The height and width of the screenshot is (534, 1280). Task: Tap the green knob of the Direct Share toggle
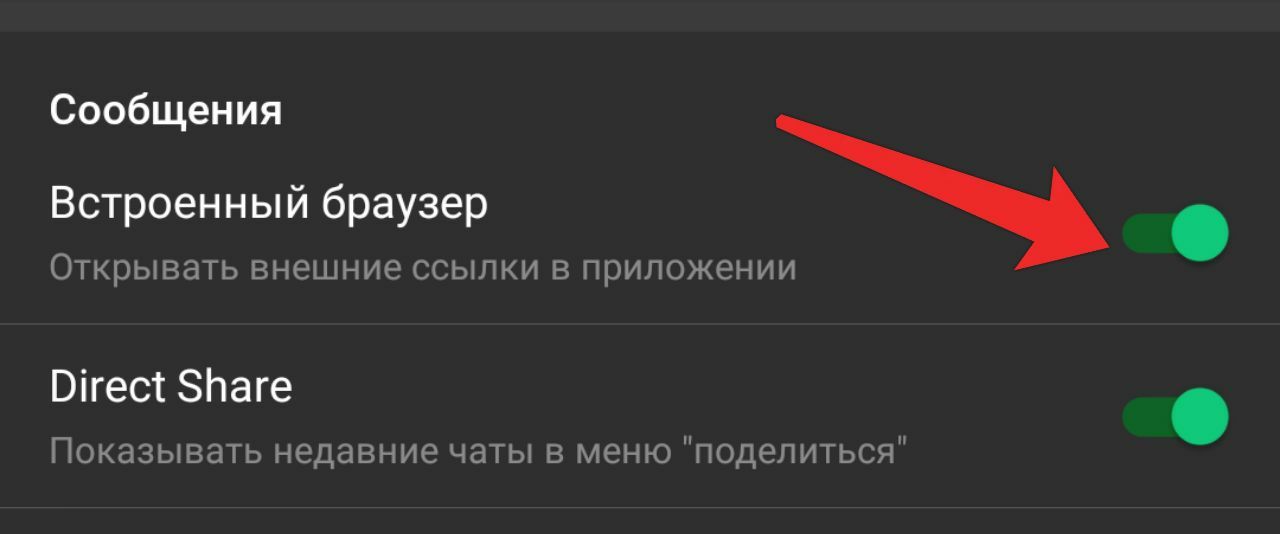pos(1199,417)
